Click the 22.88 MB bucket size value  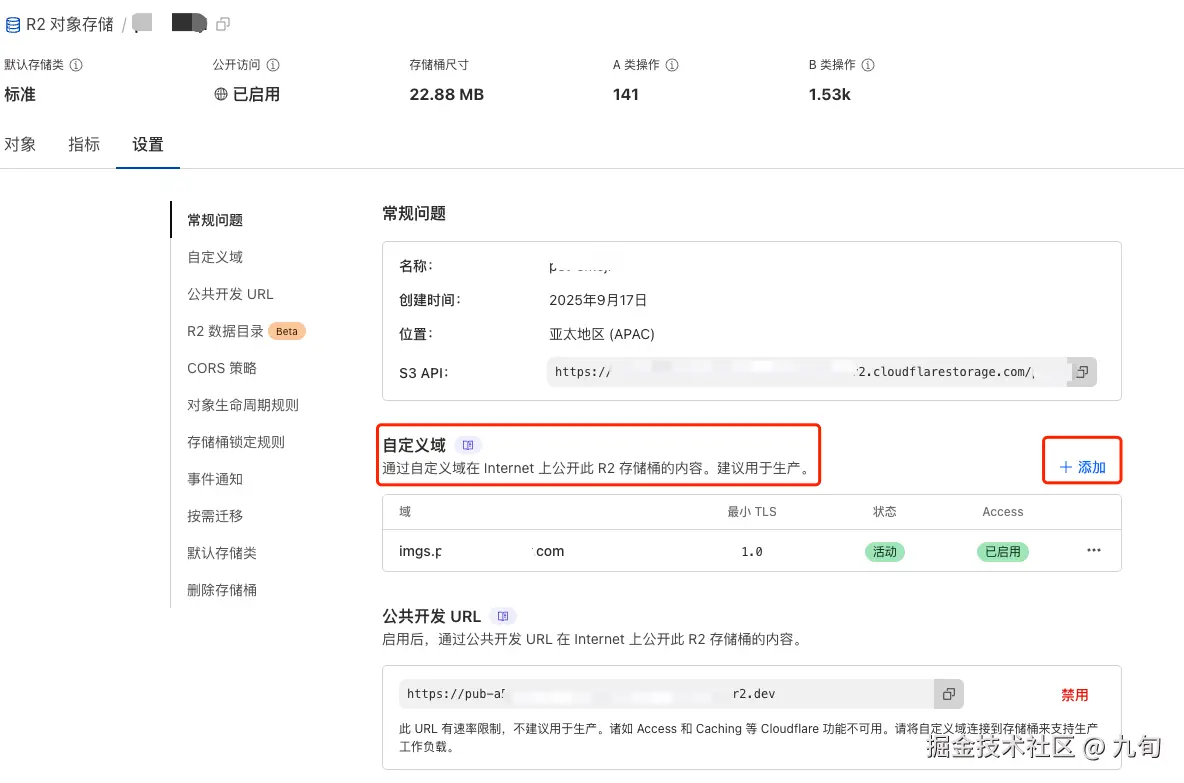[446, 94]
